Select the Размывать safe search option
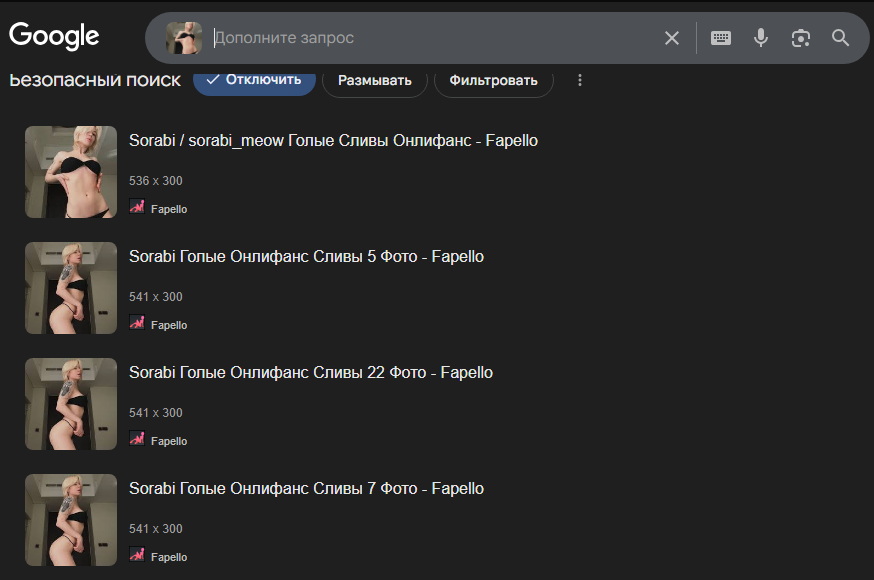The image size is (874, 580). [374, 80]
